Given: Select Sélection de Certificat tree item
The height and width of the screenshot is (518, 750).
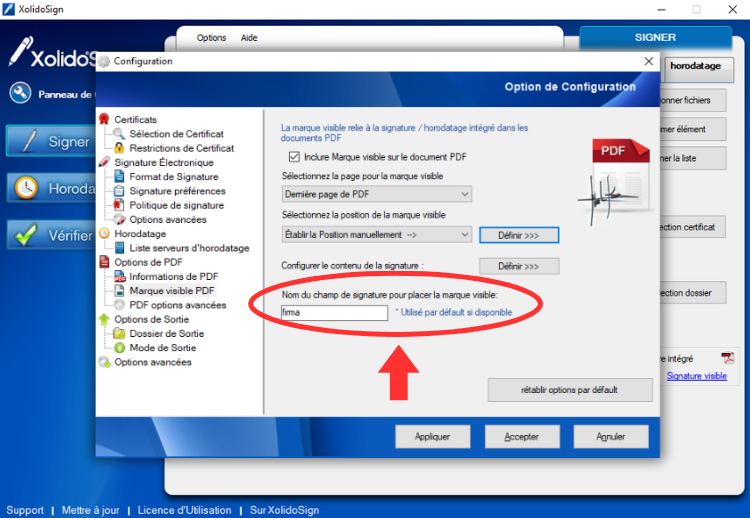Looking at the screenshot, I should click(x=176, y=134).
